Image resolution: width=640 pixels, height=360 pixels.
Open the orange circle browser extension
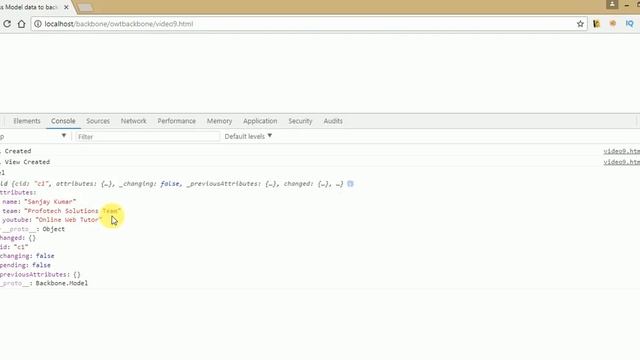(x=613, y=24)
